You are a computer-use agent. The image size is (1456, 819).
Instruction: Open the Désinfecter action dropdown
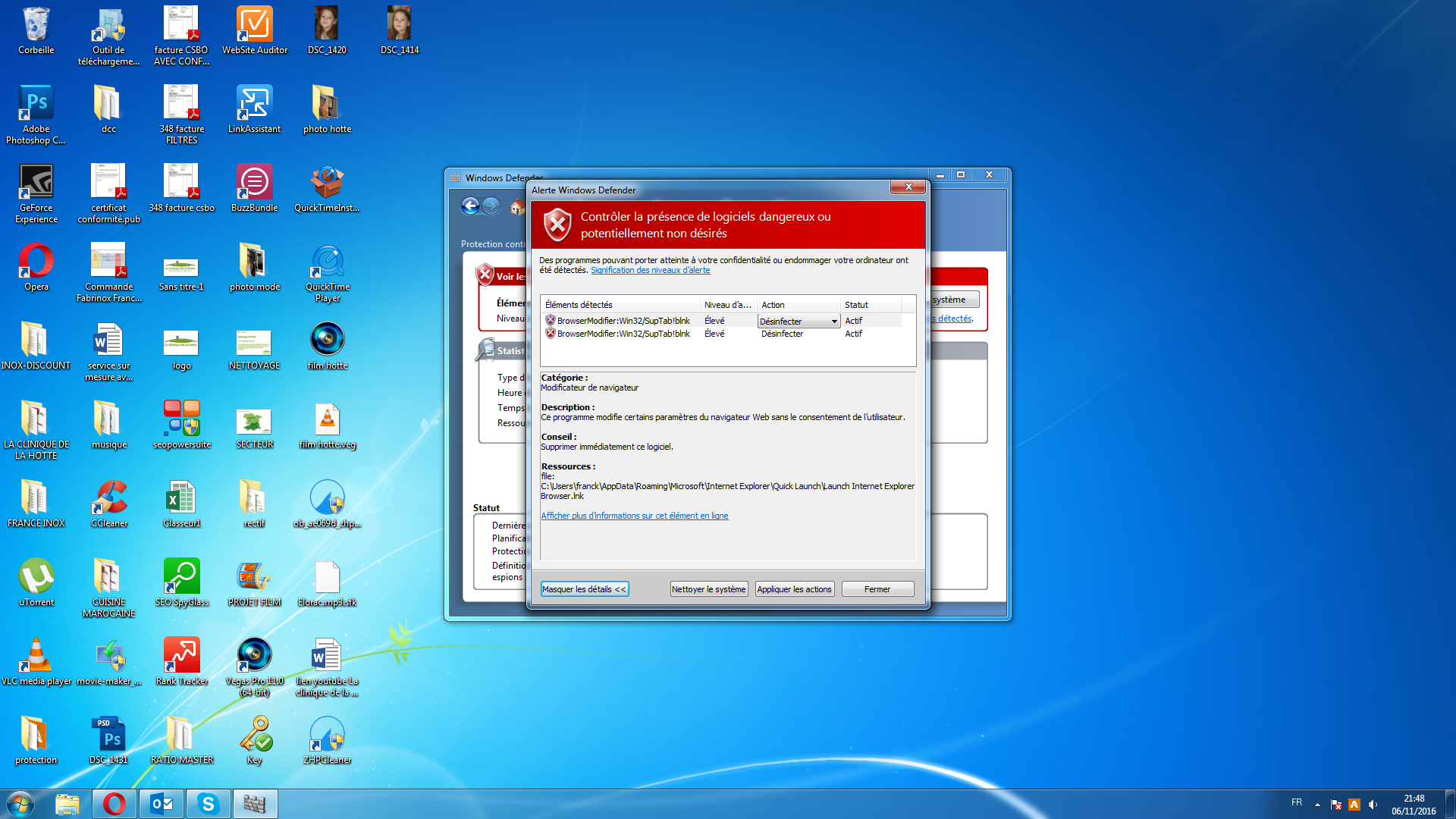(x=799, y=322)
